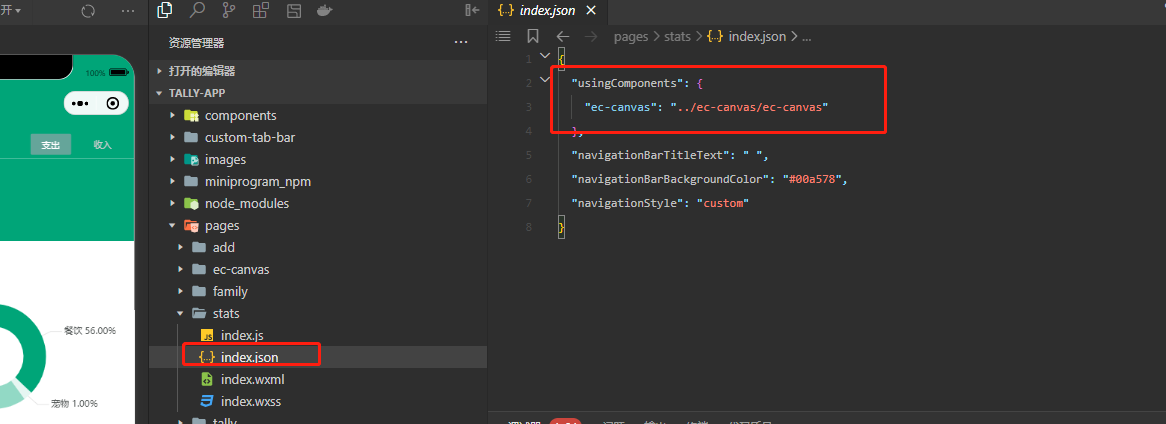Open the simulator toolbar more options
The width and height of the screenshot is (1166, 424).
point(128,11)
